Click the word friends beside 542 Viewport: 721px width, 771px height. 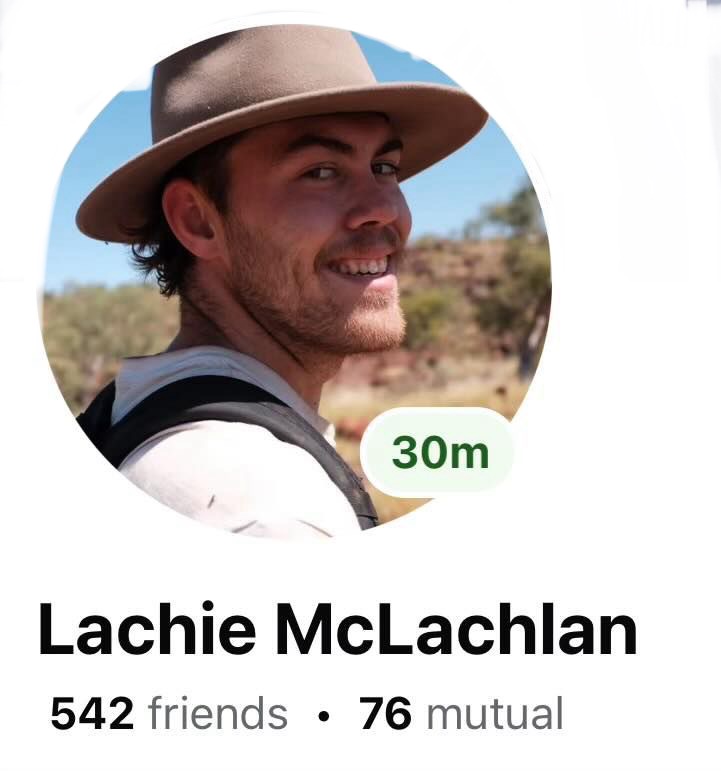point(218,713)
